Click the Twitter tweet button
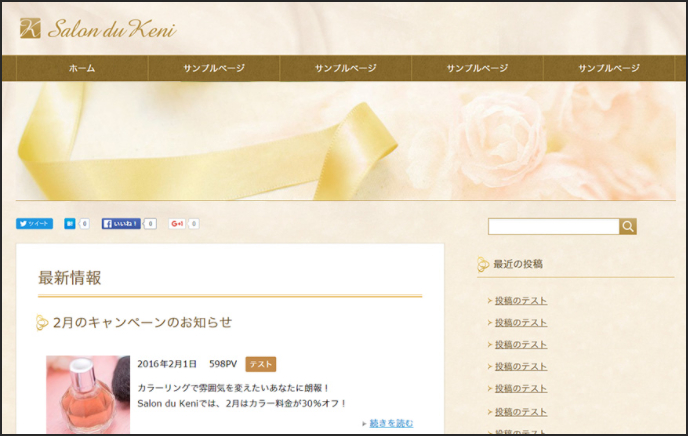The image size is (688, 436). pyautogui.click(x=35, y=224)
